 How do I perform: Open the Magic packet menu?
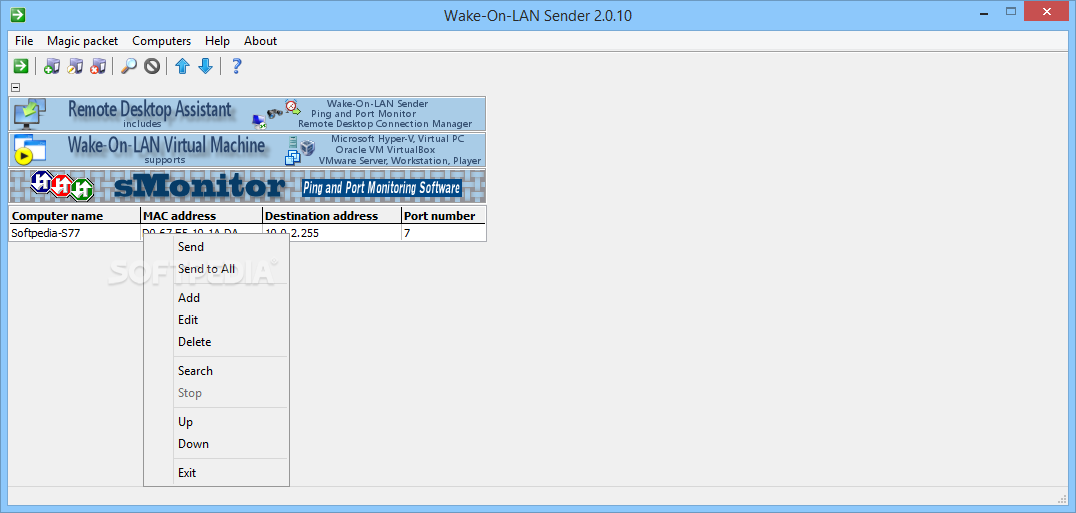(x=82, y=41)
